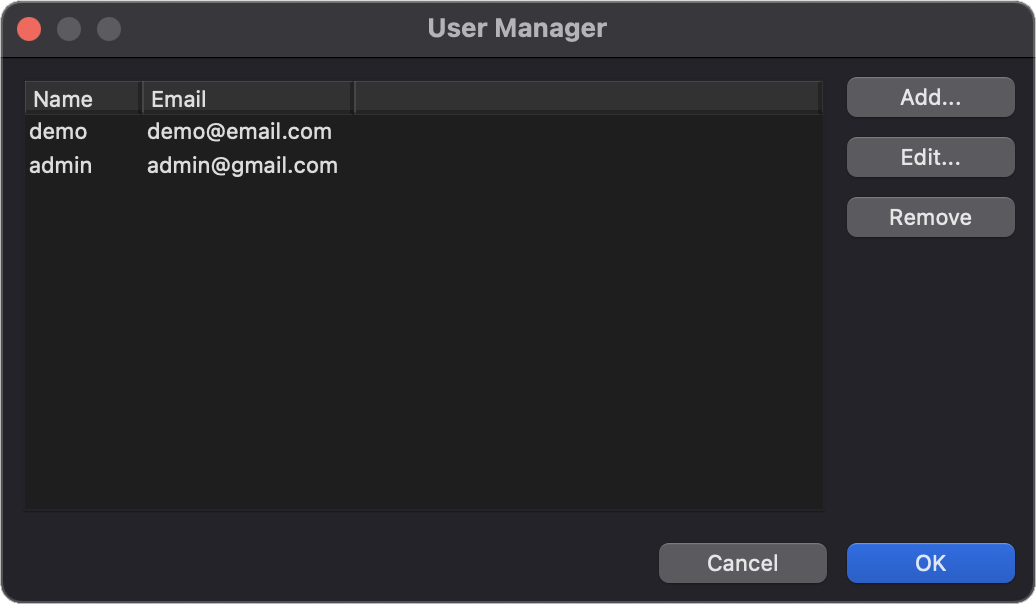
Task: Click the gray zoom window button
Action: 109,29
